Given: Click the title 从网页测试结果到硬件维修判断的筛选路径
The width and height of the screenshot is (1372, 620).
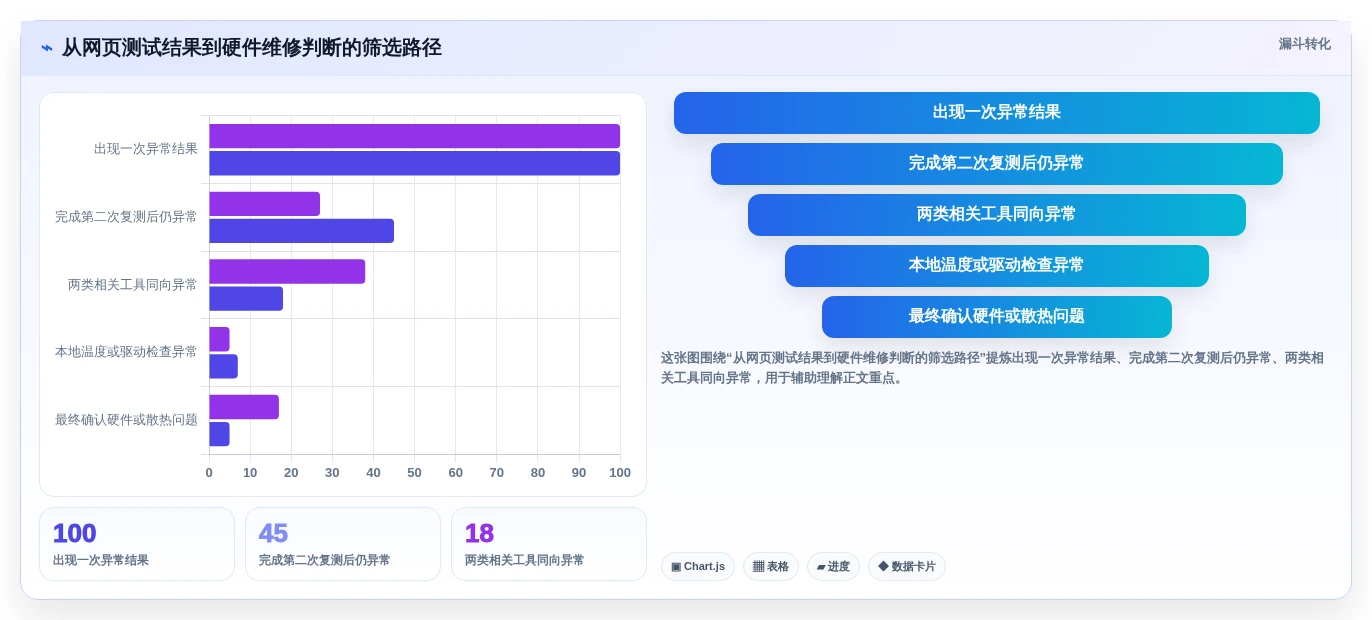Looking at the screenshot, I should (252, 48).
